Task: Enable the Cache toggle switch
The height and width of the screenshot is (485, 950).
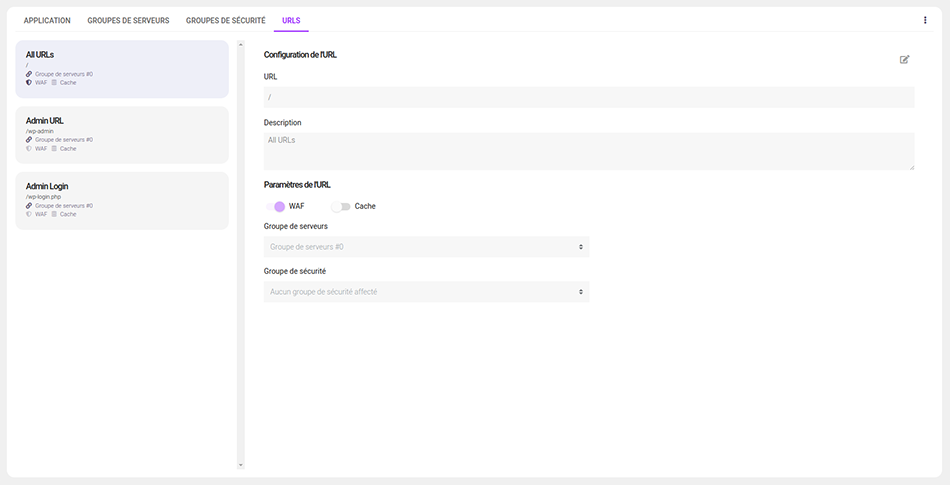Action: click(342, 206)
